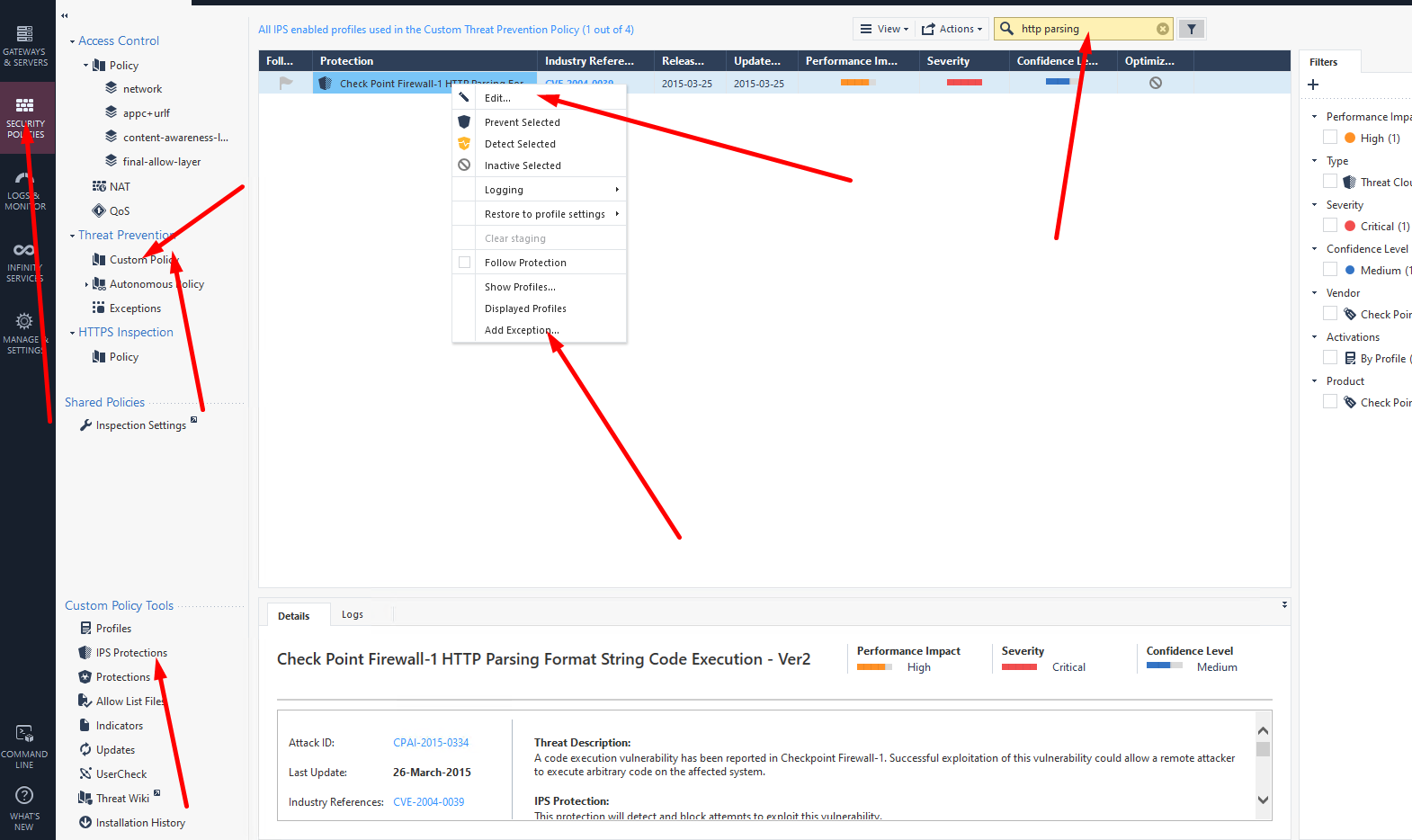The height and width of the screenshot is (840, 1412).
Task: Click the filter funnel icon beside search
Action: [1192, 29]
